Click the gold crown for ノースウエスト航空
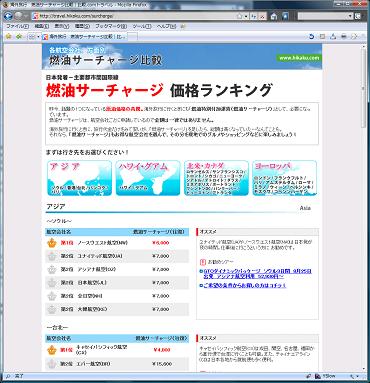This screenshot has height=383, width=370. click(x=52, y=243)
